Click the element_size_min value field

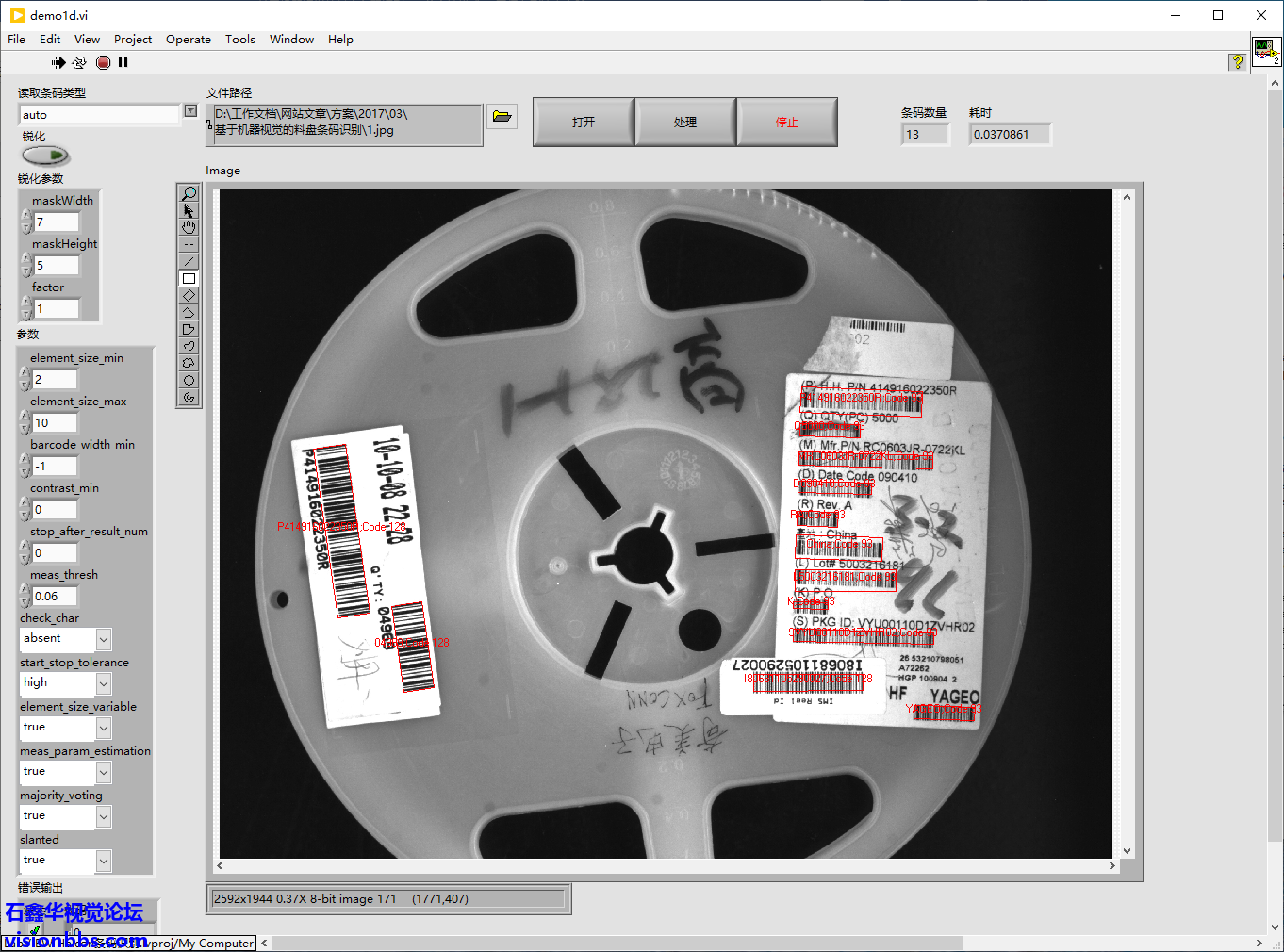[54, 380]
